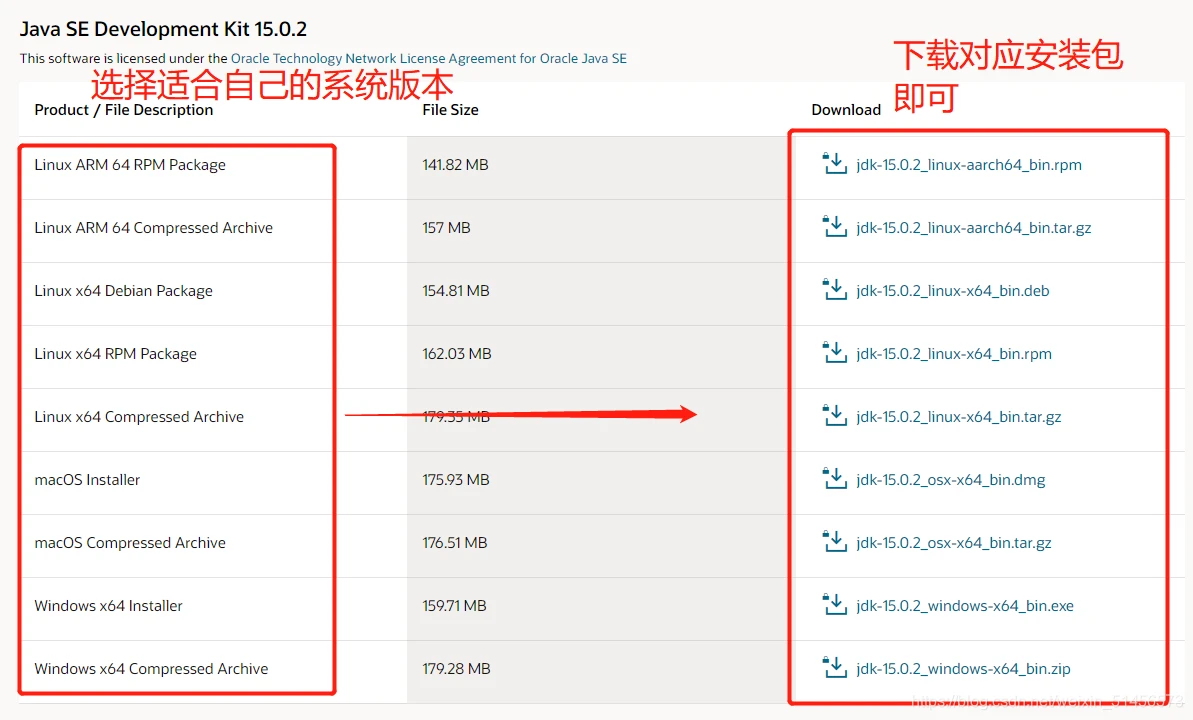The height and width of the screenshot is (720, 1193).
Task: Download jdk-15.0.2_linux-aarch64_bin.rpm
Action: click(969, 165)
